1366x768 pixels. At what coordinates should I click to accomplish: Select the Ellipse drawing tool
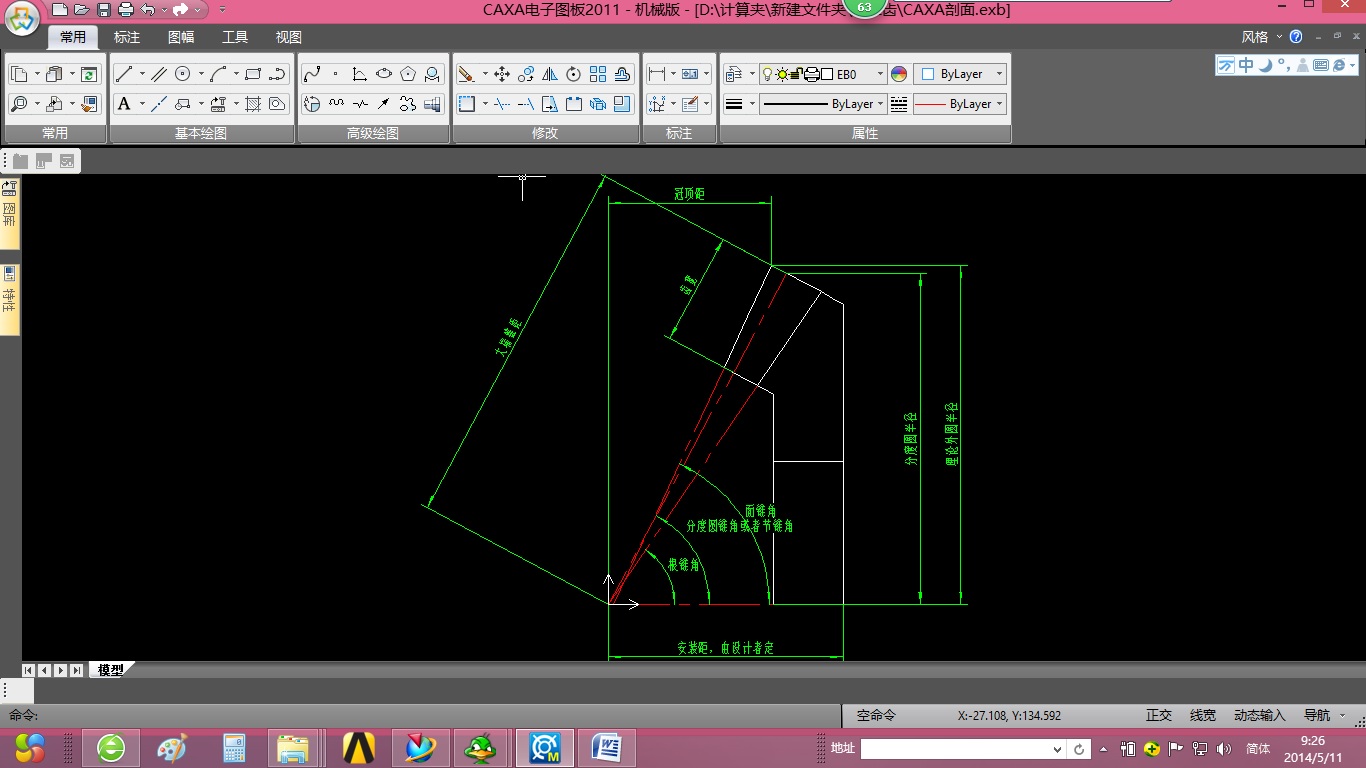point(384,74)
